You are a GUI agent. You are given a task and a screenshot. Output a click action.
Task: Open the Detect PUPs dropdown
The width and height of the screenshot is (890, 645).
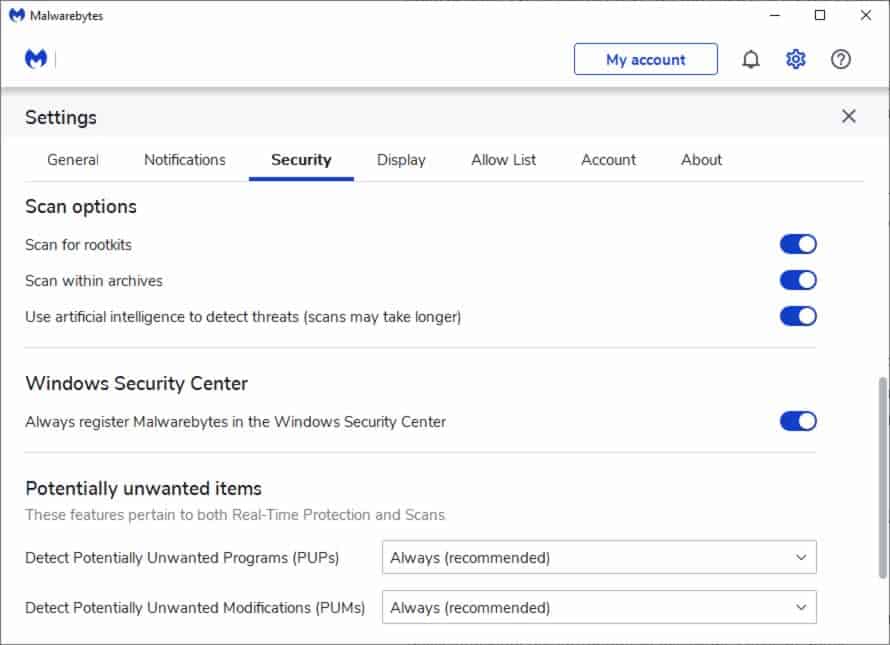tap(599, 558)
